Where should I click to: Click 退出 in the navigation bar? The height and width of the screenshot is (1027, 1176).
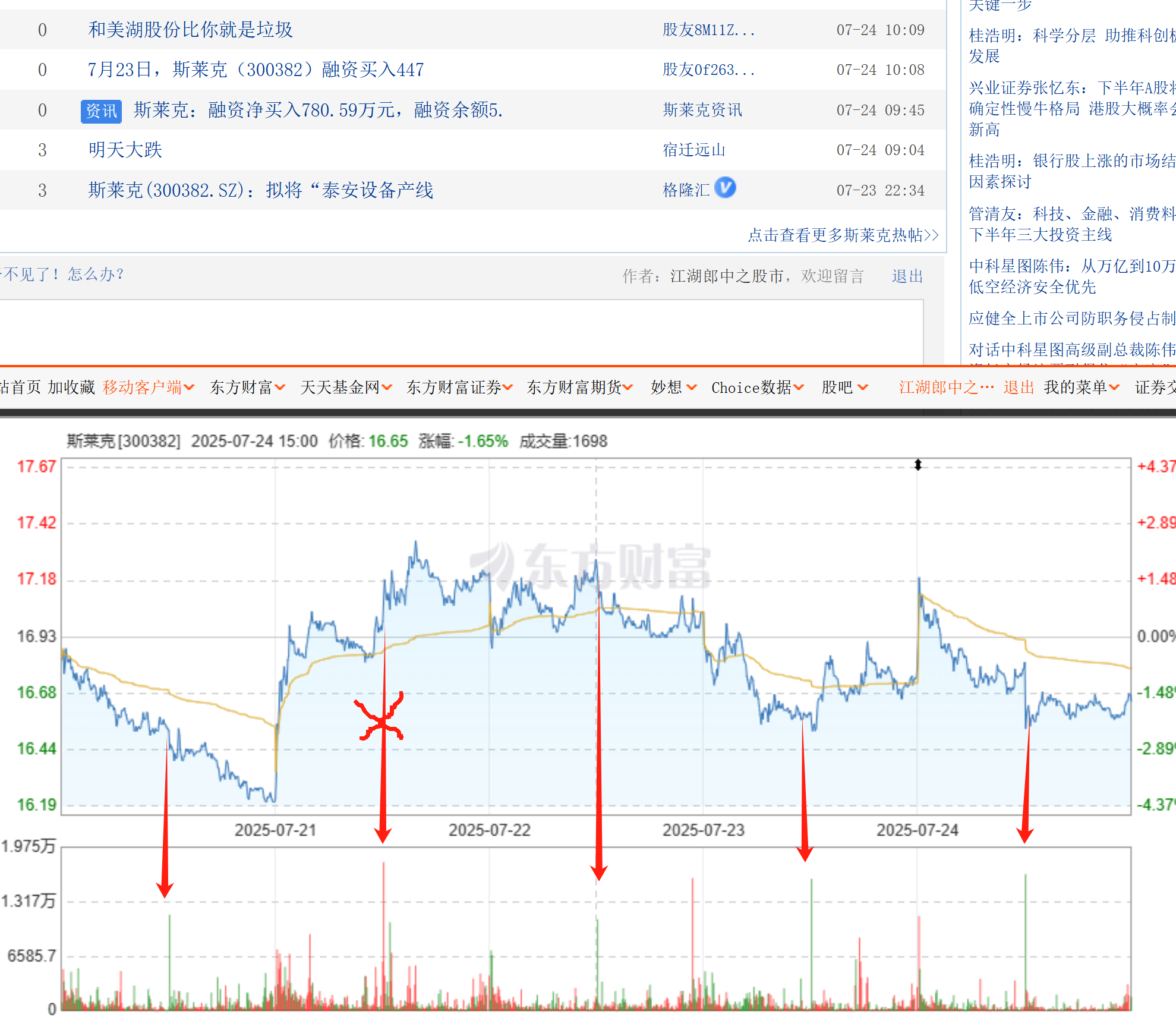(x=1019, y=388)
